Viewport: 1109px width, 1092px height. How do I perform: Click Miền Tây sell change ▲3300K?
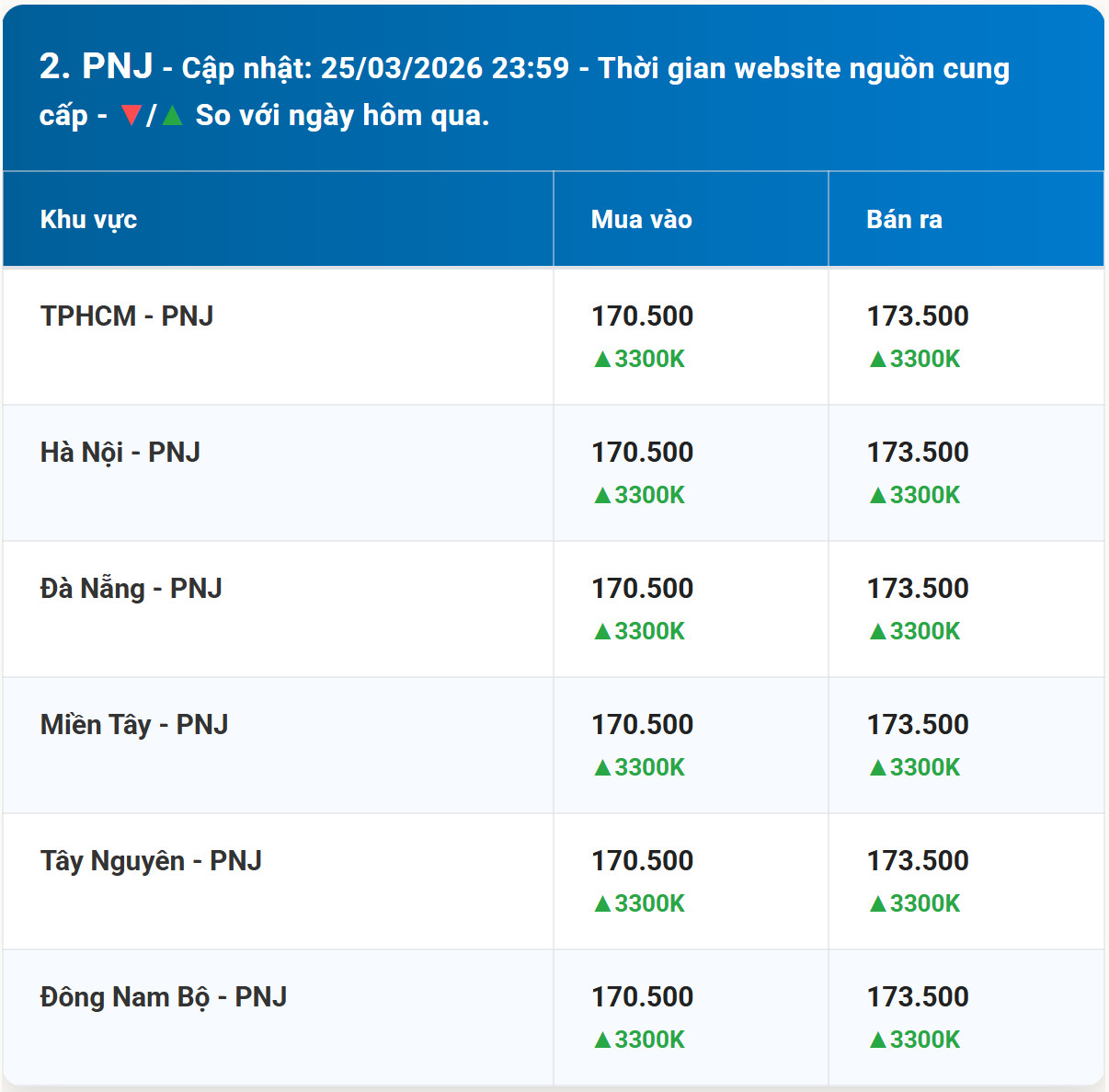(914, 767)
